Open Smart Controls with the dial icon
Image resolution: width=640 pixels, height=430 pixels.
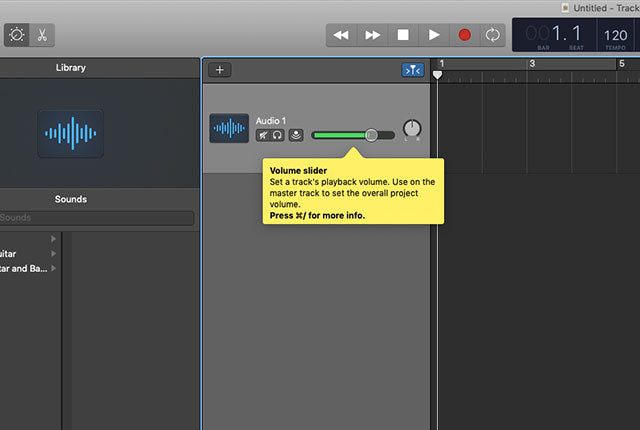click(17, 34)
